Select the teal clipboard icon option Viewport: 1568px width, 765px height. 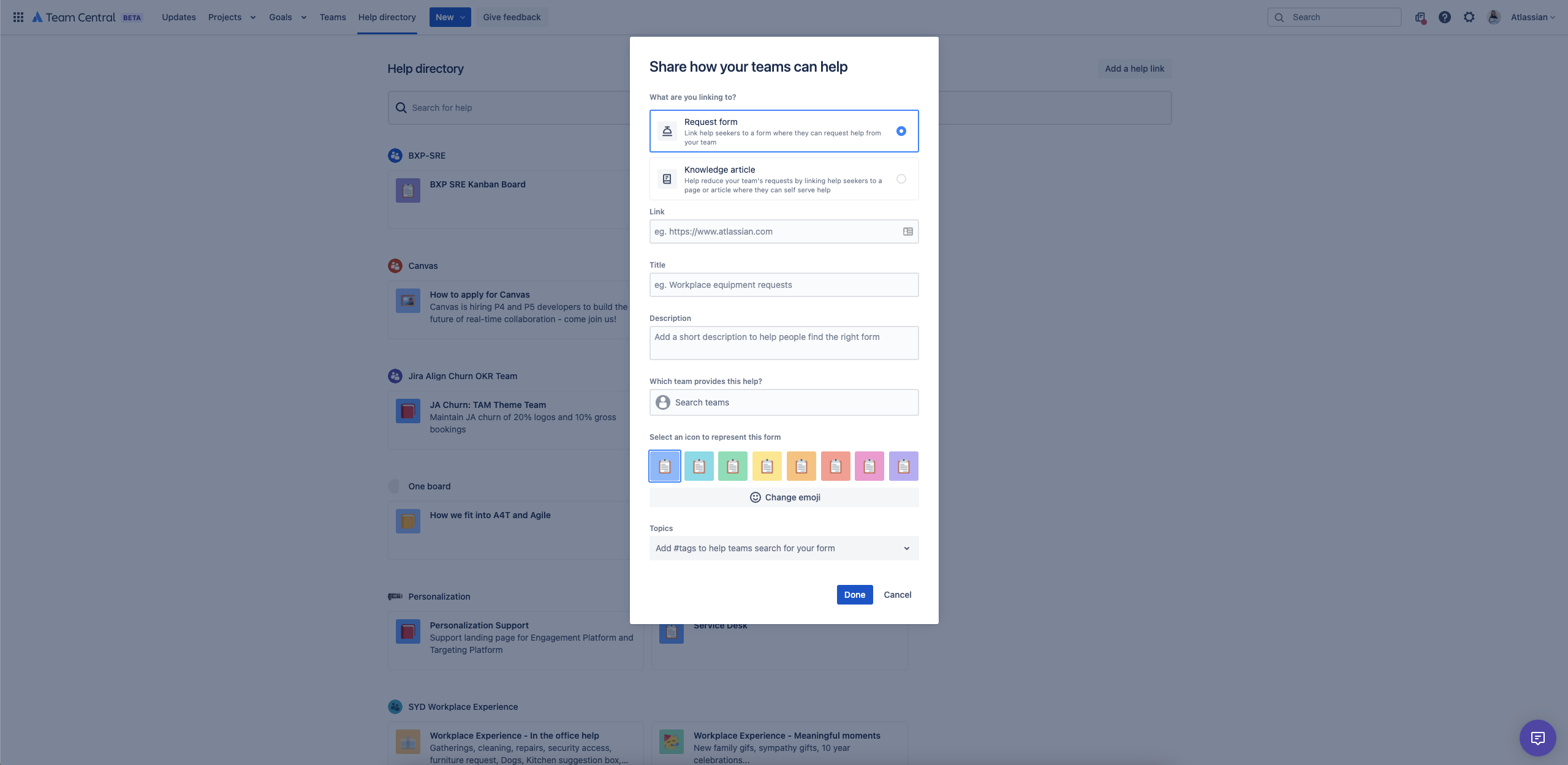click(x=699, y=465)
